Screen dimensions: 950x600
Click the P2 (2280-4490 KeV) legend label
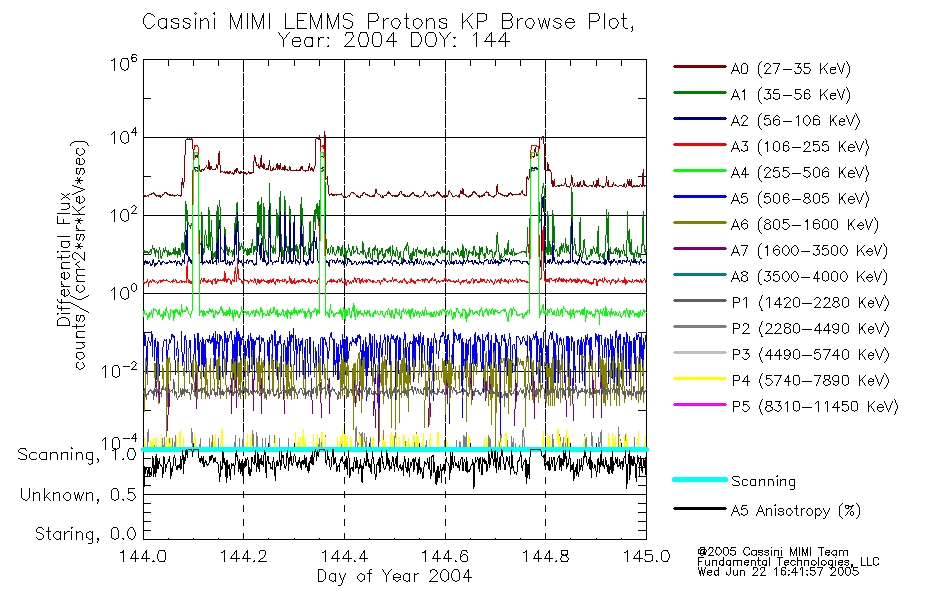tap(810, 328)
